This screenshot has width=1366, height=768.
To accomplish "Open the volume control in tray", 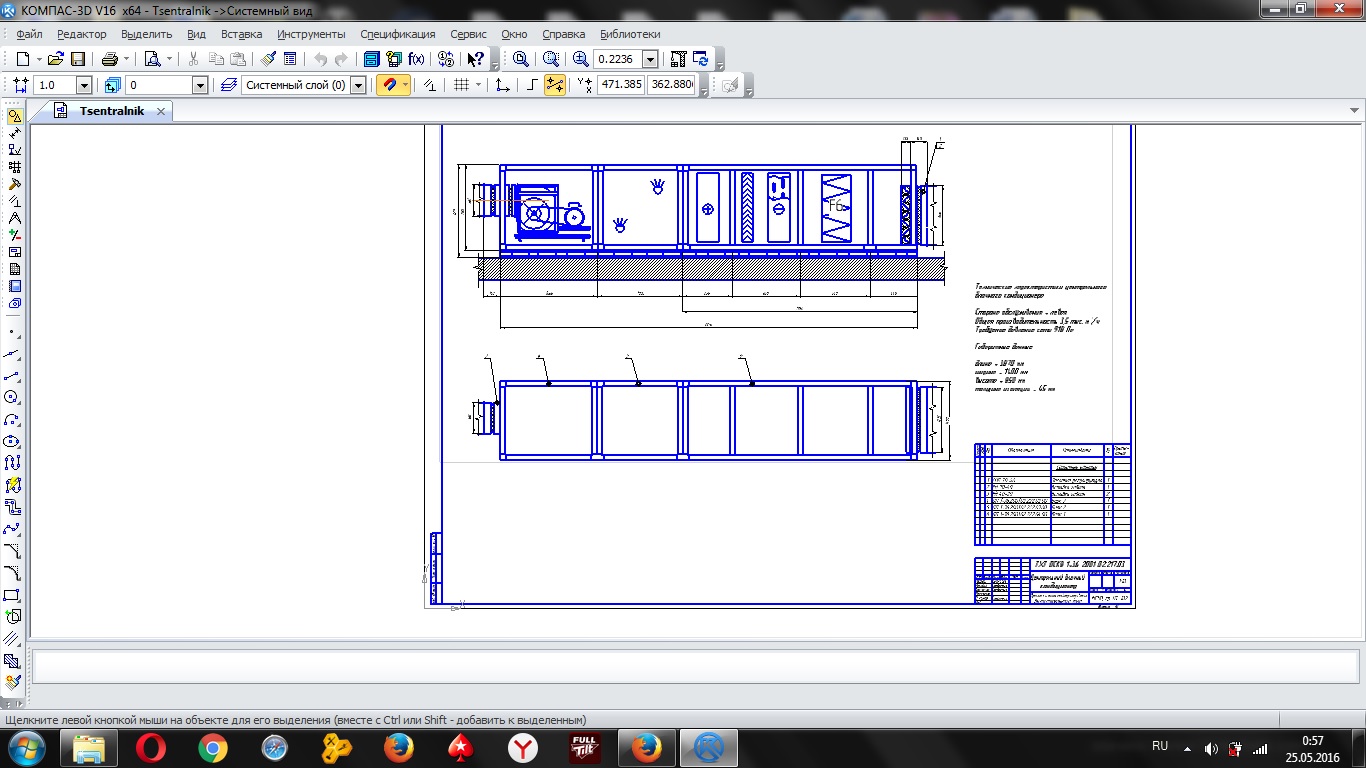I will pyautogui.click(x=1211, y=748).
